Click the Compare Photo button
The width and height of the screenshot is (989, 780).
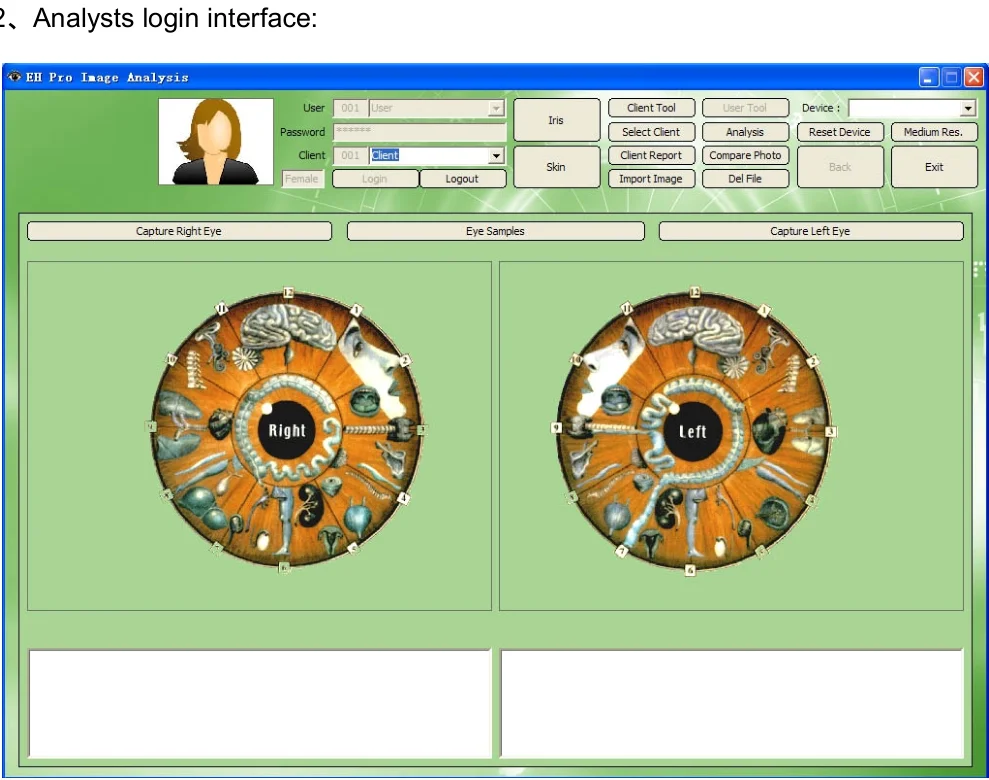tap(745, 156)
